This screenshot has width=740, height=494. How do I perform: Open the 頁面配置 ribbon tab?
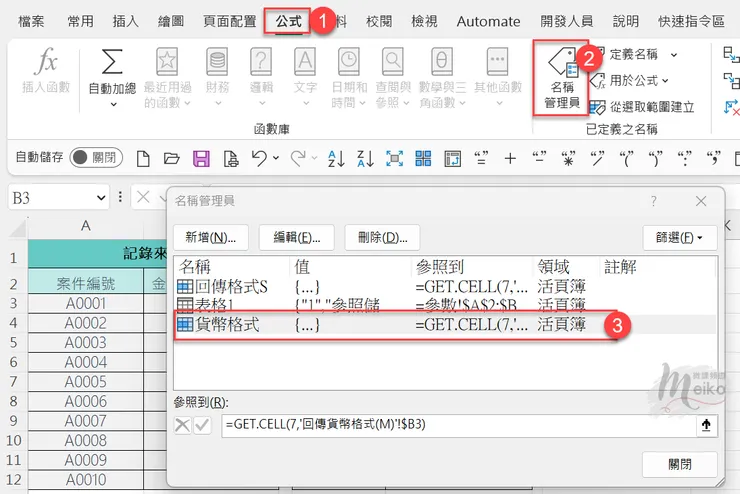coord(229,21)
